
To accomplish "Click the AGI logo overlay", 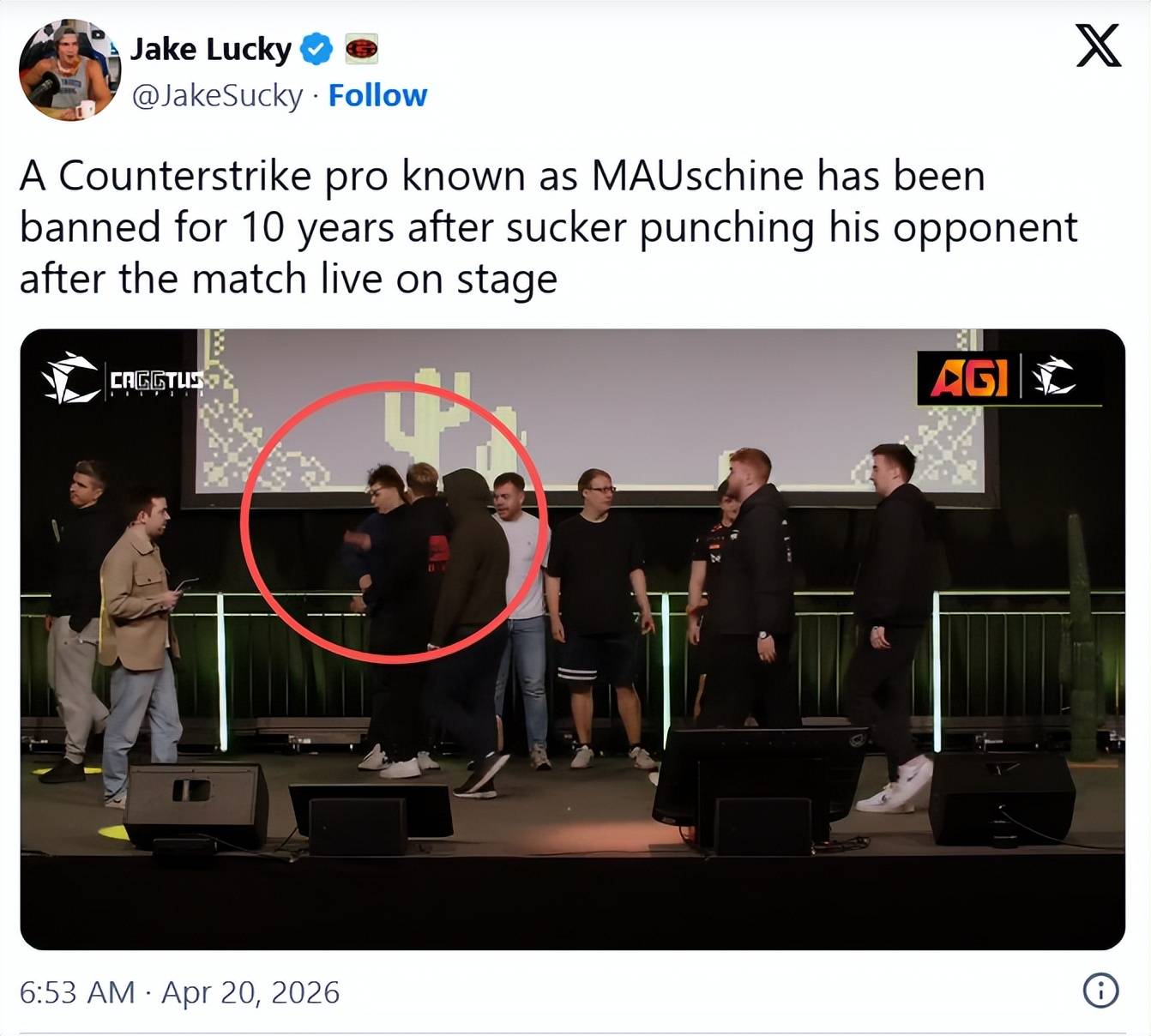I will tap(967, 377).
